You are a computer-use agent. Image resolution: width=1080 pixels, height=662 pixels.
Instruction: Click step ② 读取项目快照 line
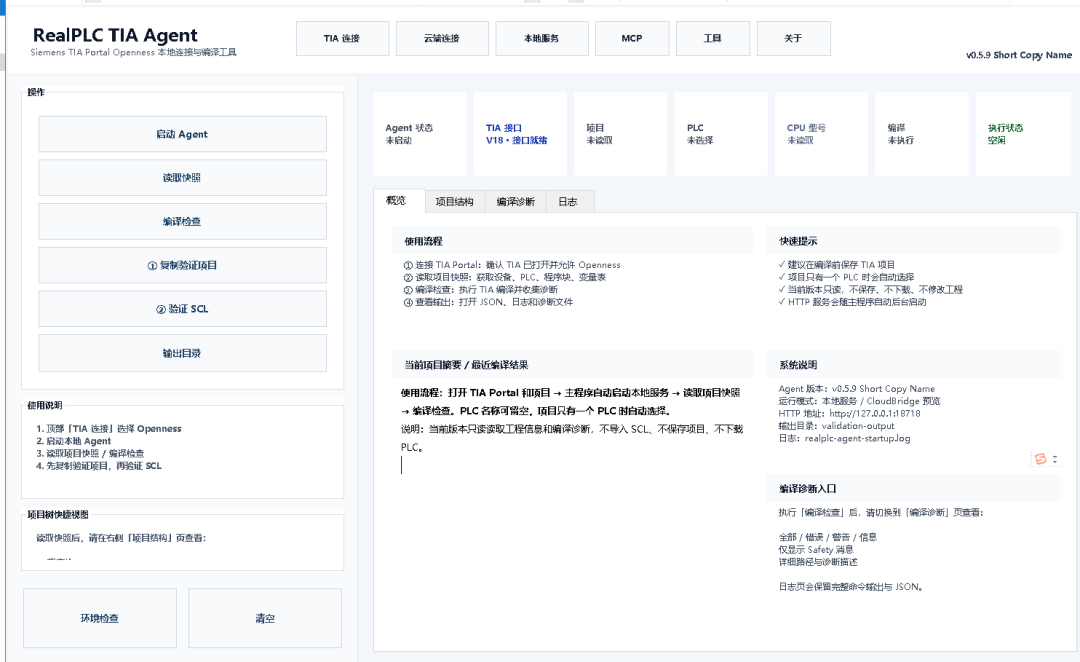click(505, 278)
